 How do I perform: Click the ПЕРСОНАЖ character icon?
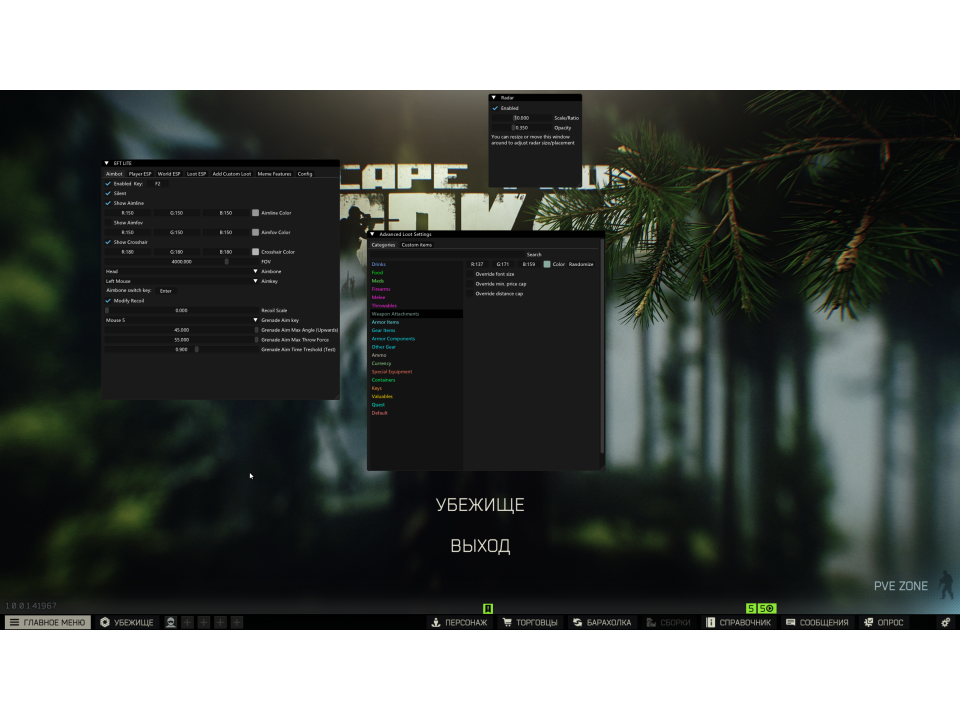point(436,623)
